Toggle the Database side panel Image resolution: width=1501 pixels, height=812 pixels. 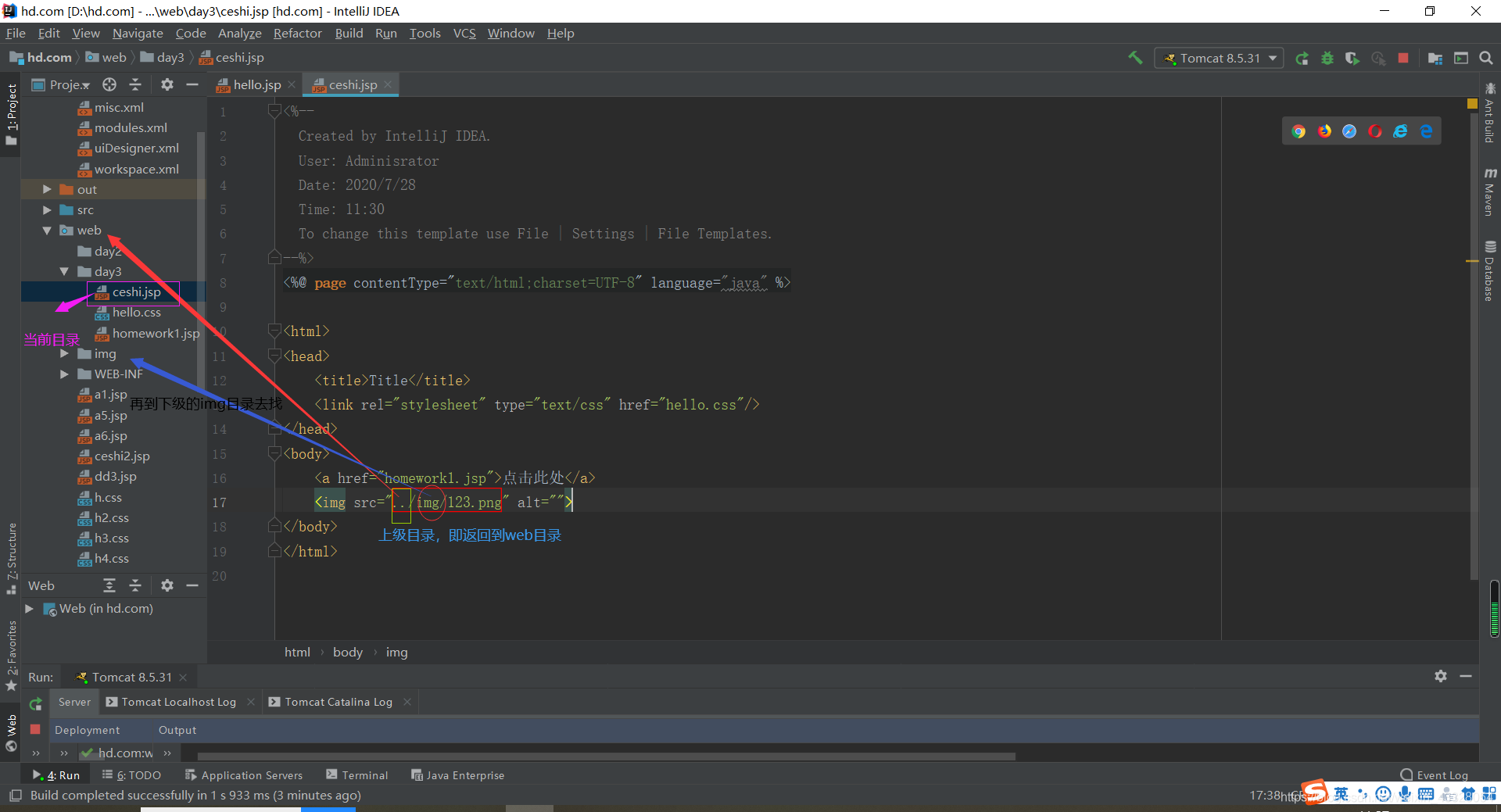pyautogui.click(x=1490, y=270)
